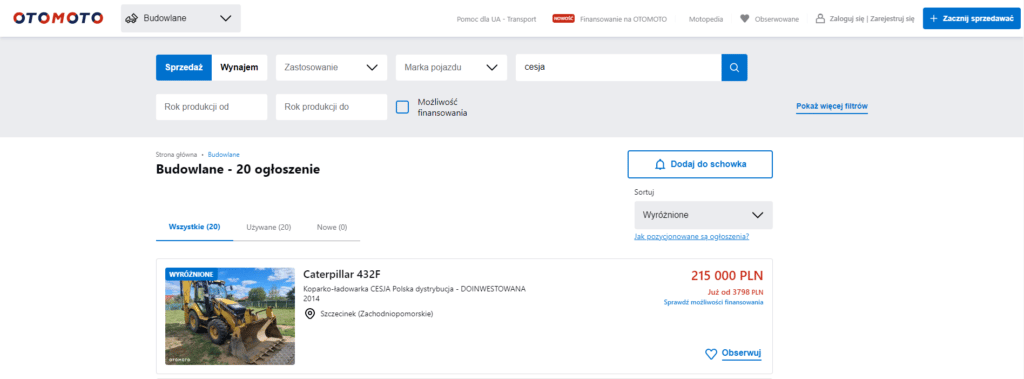1024x379 pixels.
Task: Focus the search field containing cesja
Action: coord(618,67)
